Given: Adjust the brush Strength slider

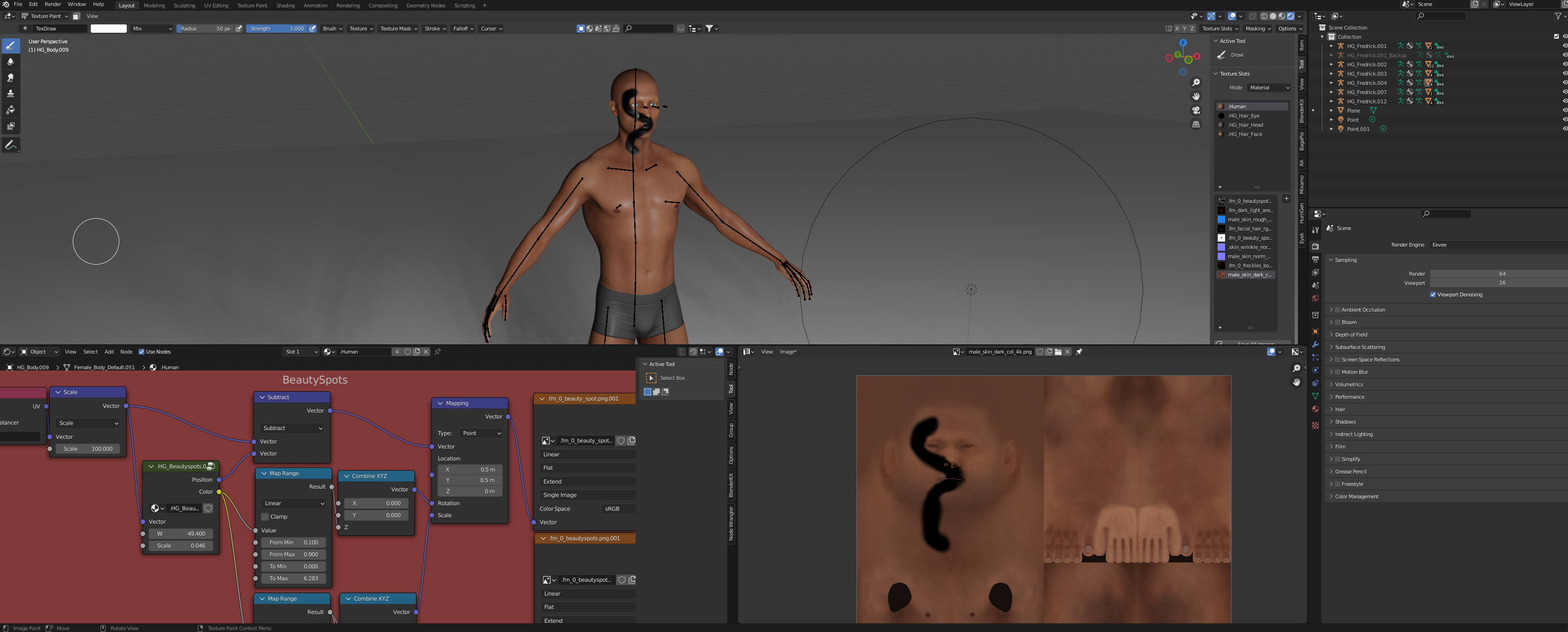Looking at the screenshot, I should (x=277, y=29).
